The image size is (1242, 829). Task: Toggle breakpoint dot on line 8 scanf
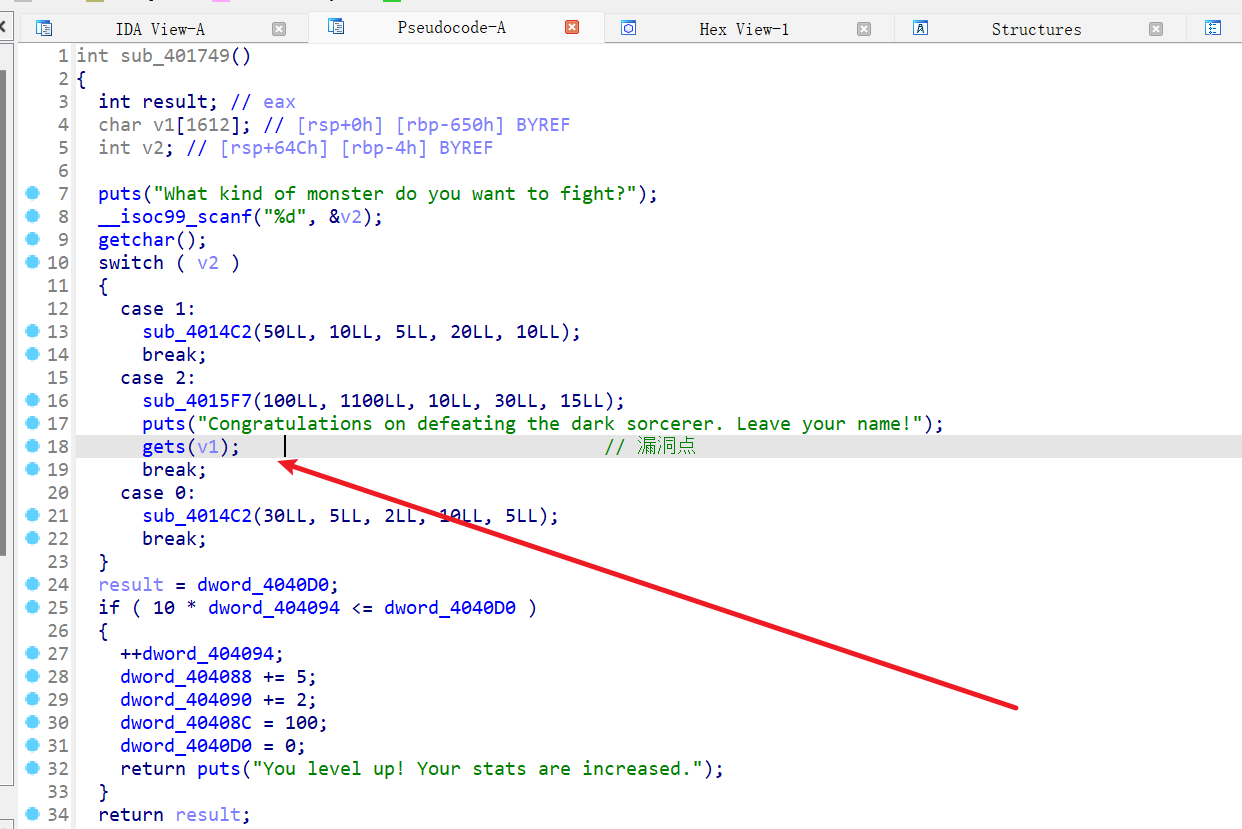33,216
